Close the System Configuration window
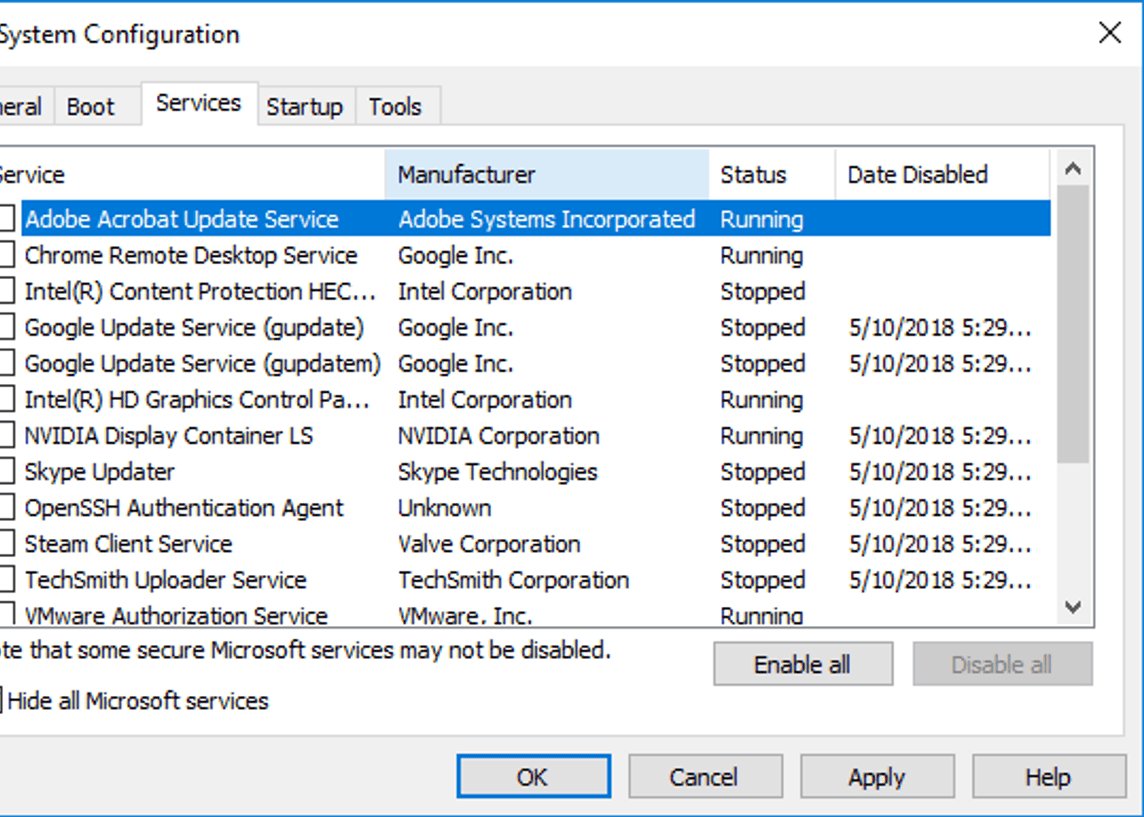 point(1110,33)
